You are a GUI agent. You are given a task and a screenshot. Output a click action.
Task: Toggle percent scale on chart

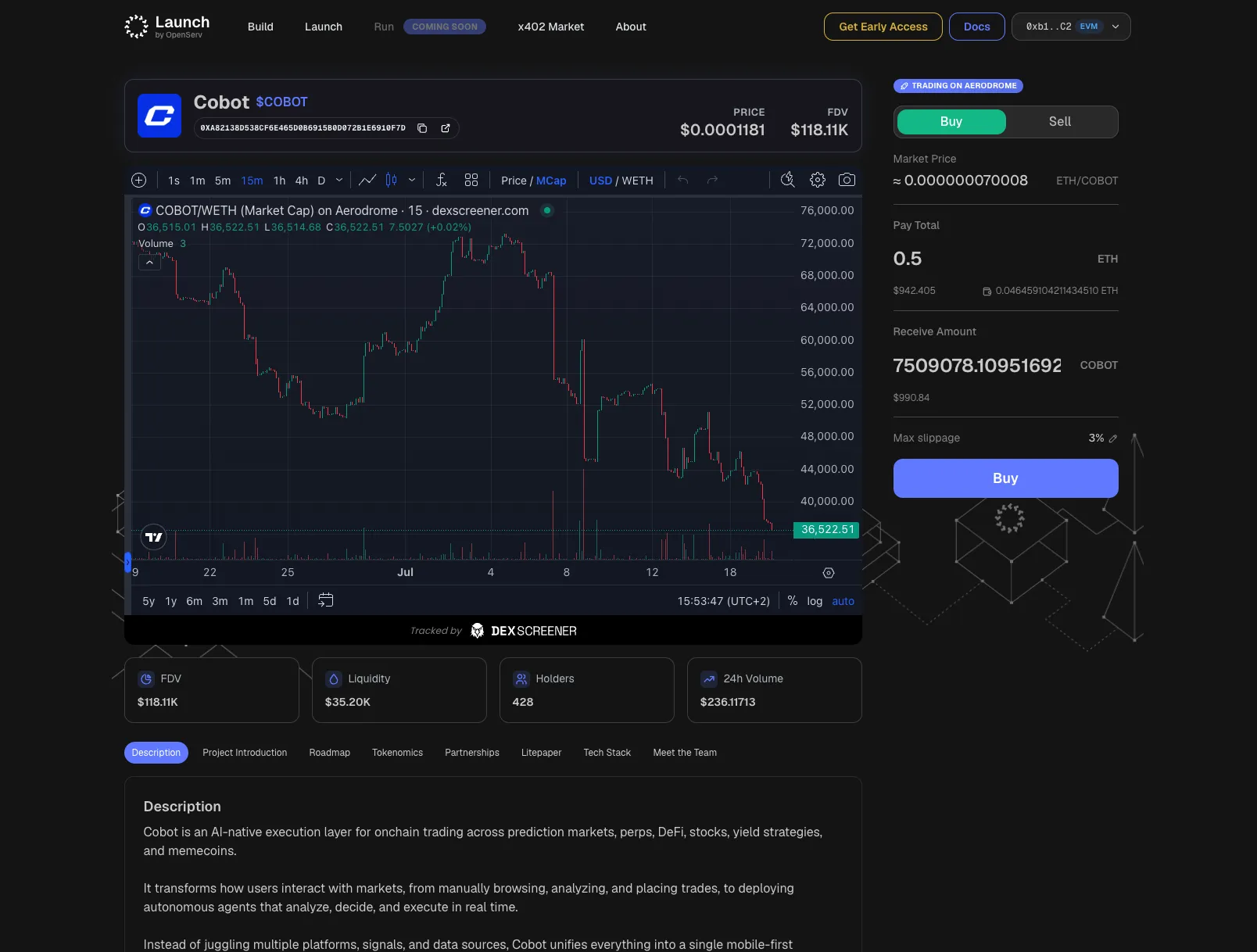point(793,601)
